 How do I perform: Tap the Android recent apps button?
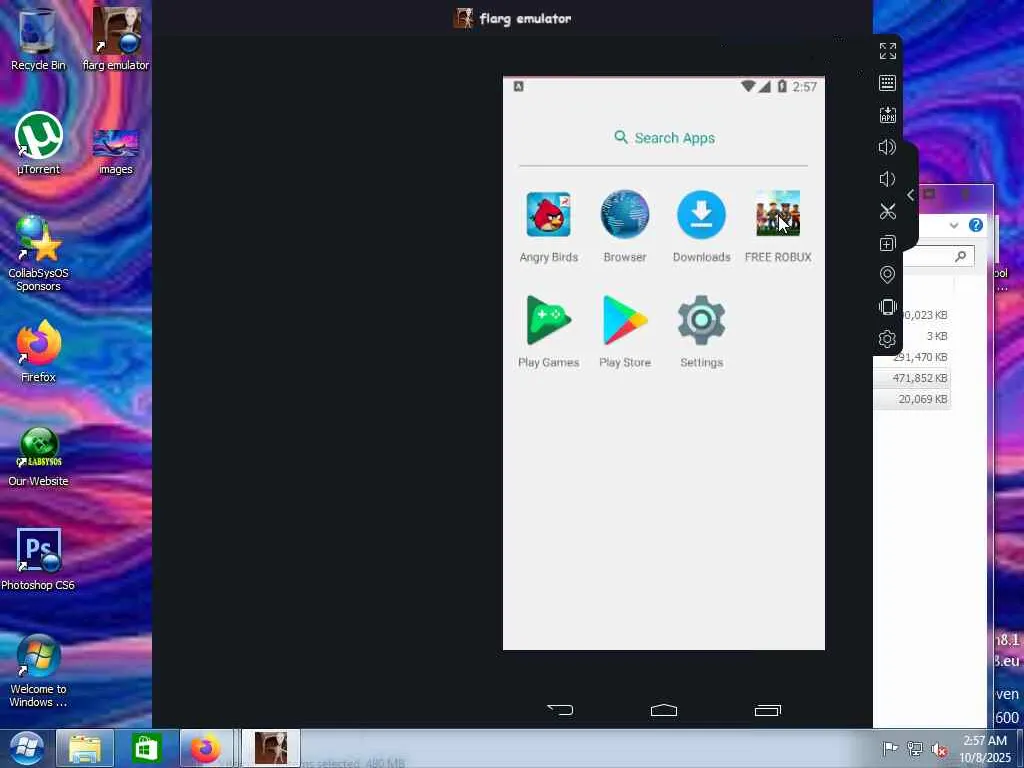(x=768, y=710)
